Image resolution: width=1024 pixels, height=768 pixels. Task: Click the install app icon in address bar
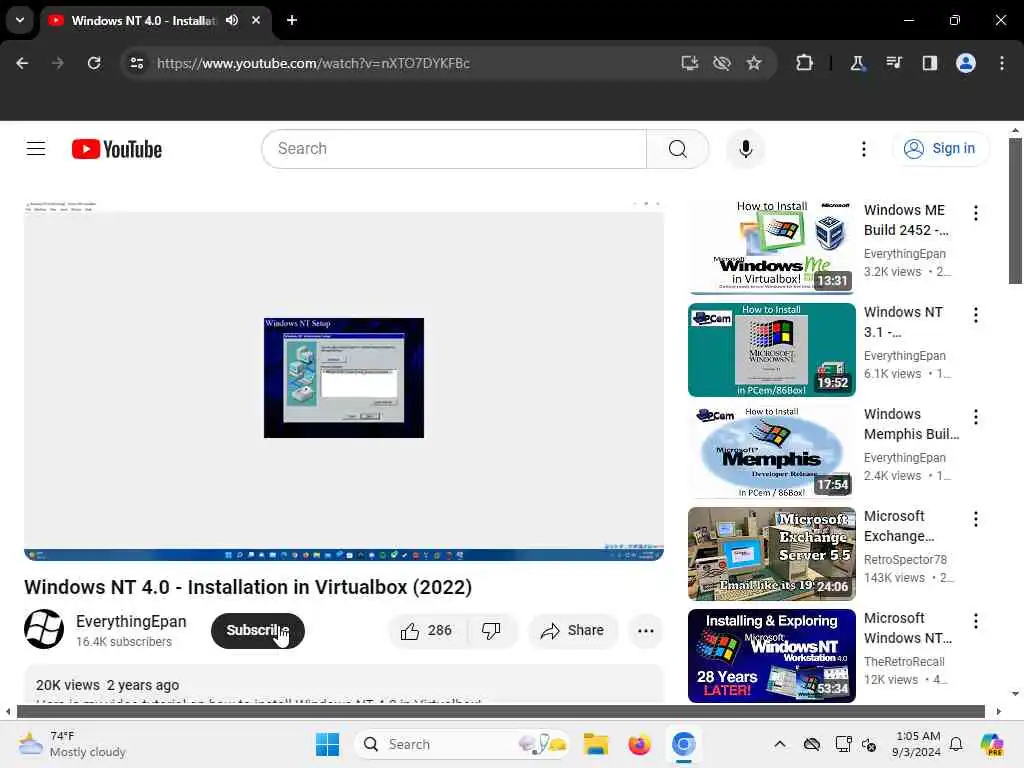coord(690,63)
